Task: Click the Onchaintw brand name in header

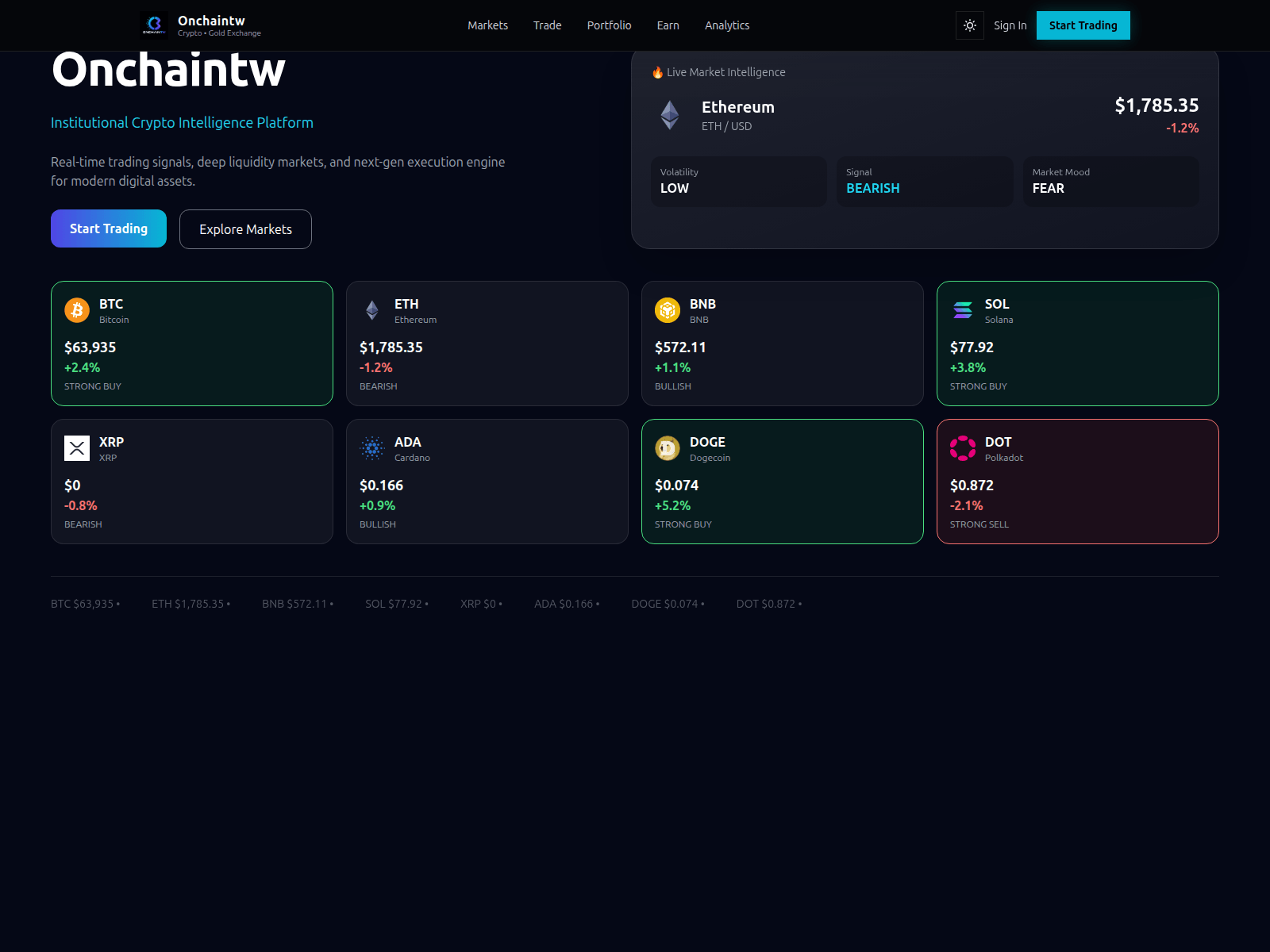Action: (x=211, y=21)
